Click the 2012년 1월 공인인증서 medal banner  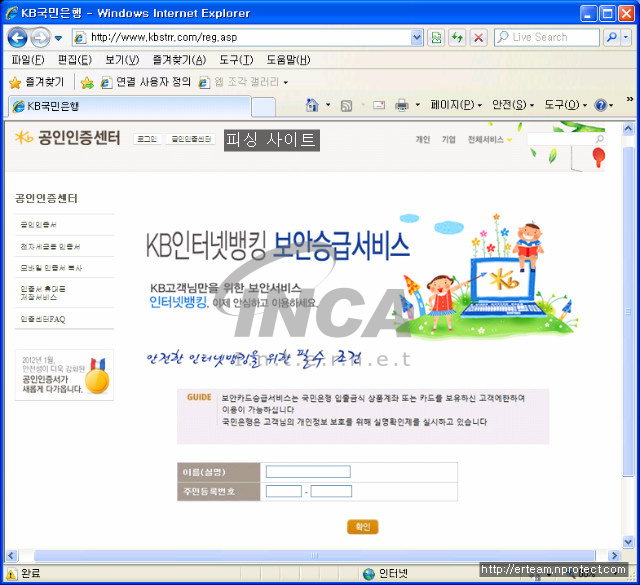(64, 375)
